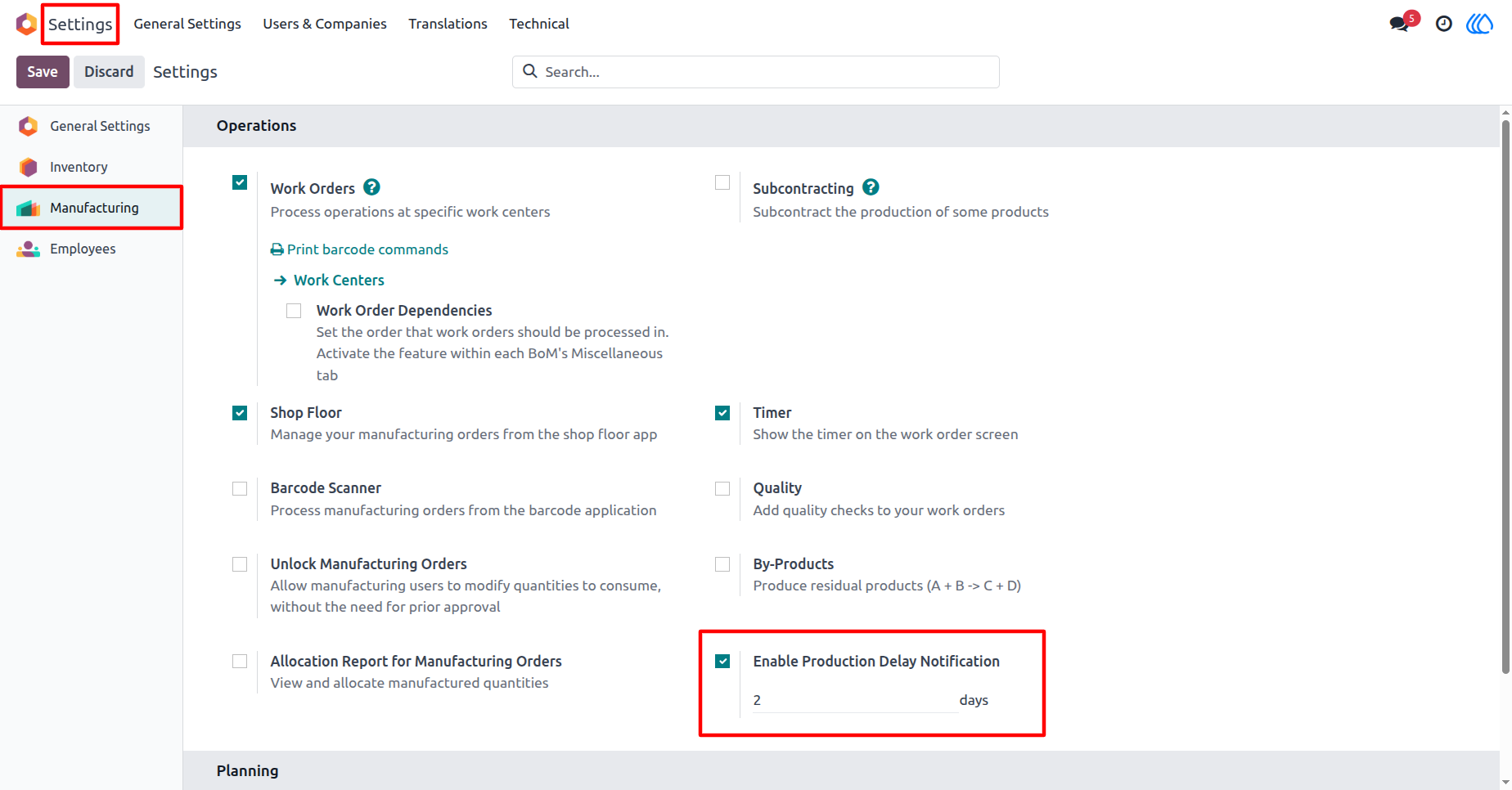This screenshot has width=1512, height=790.
Task: Open the Users & Companies menu
Action: coord(325,24)
